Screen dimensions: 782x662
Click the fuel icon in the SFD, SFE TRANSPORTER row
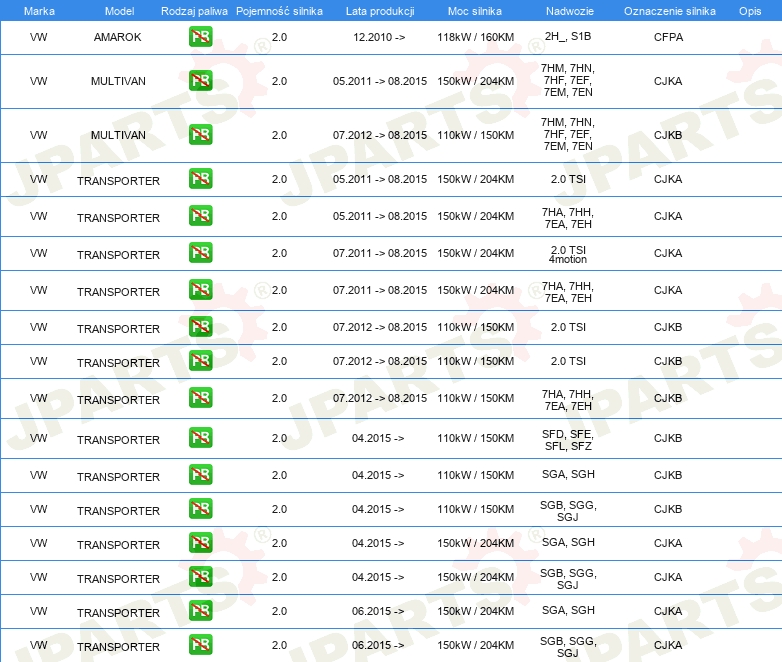pos(201,438)
